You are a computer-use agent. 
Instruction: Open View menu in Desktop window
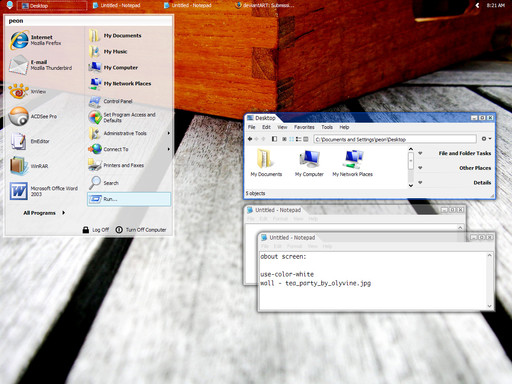pyautogui.click(x=282, y=127)
